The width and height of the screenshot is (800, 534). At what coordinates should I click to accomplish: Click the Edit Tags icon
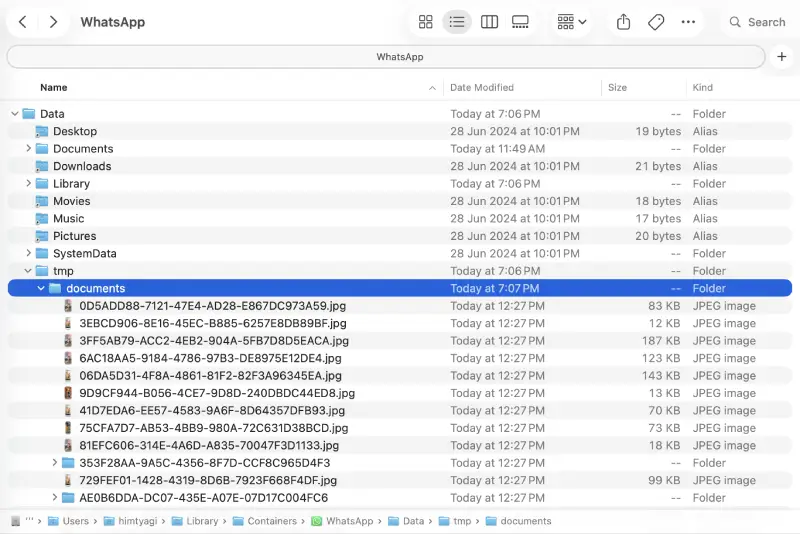[656, 22]
